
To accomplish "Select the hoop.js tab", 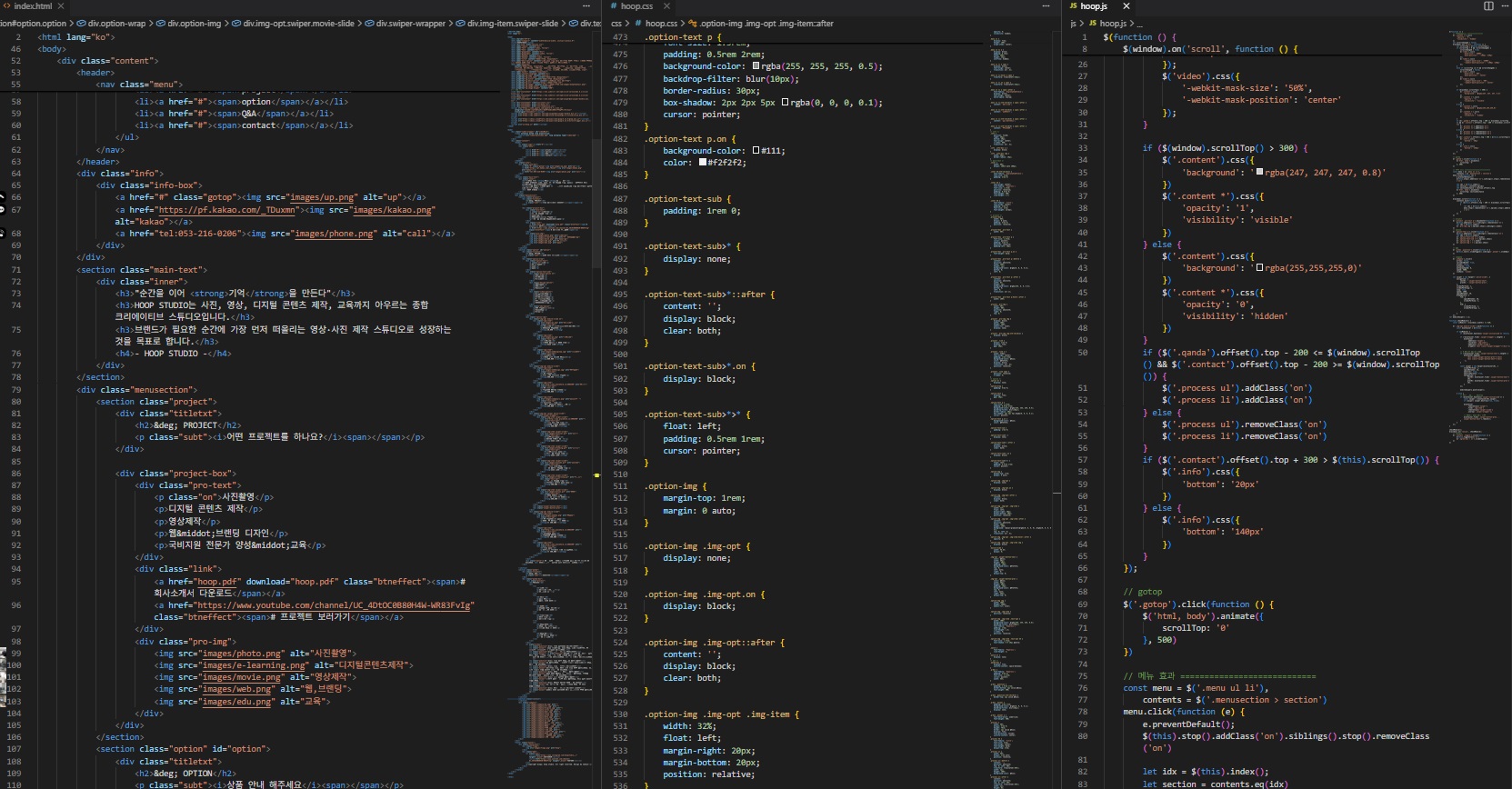I will click(1093, 6).
